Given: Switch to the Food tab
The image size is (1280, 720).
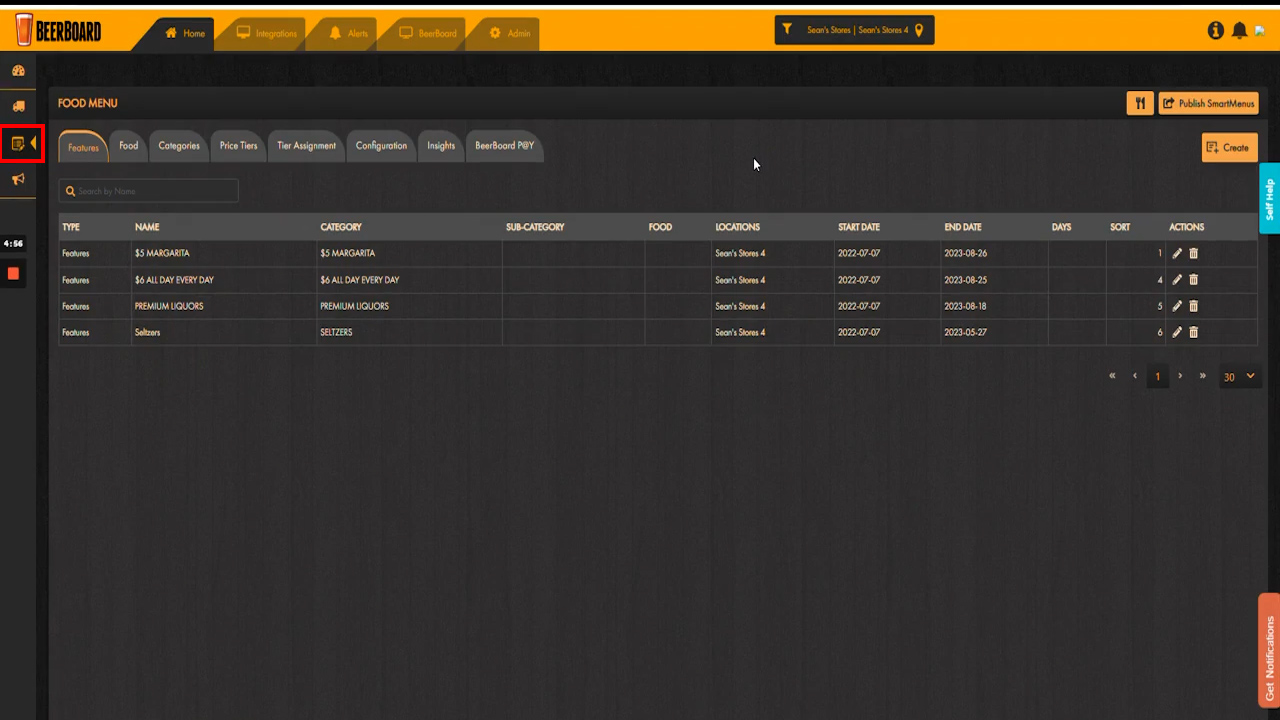Looking at the screenshot, I should point(128,146).
